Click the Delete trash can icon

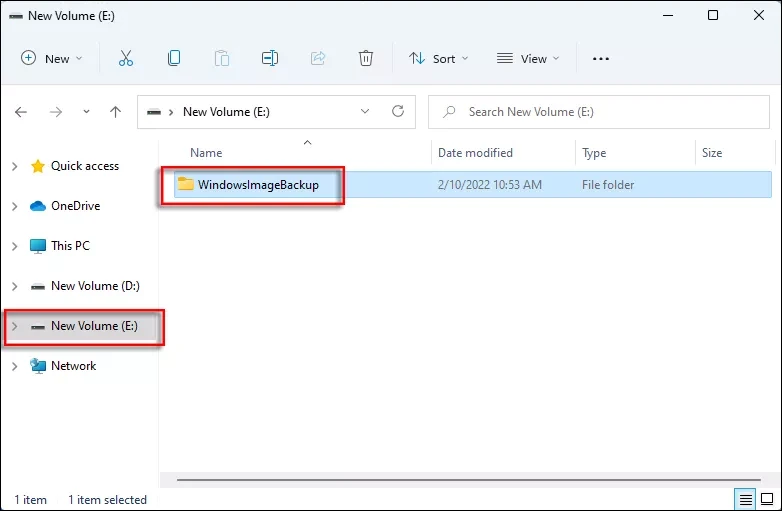[366, 58]
